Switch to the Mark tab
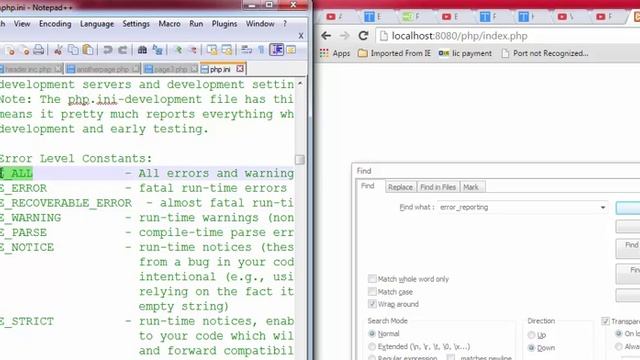The image size is (640, 360). click(471, 187)
